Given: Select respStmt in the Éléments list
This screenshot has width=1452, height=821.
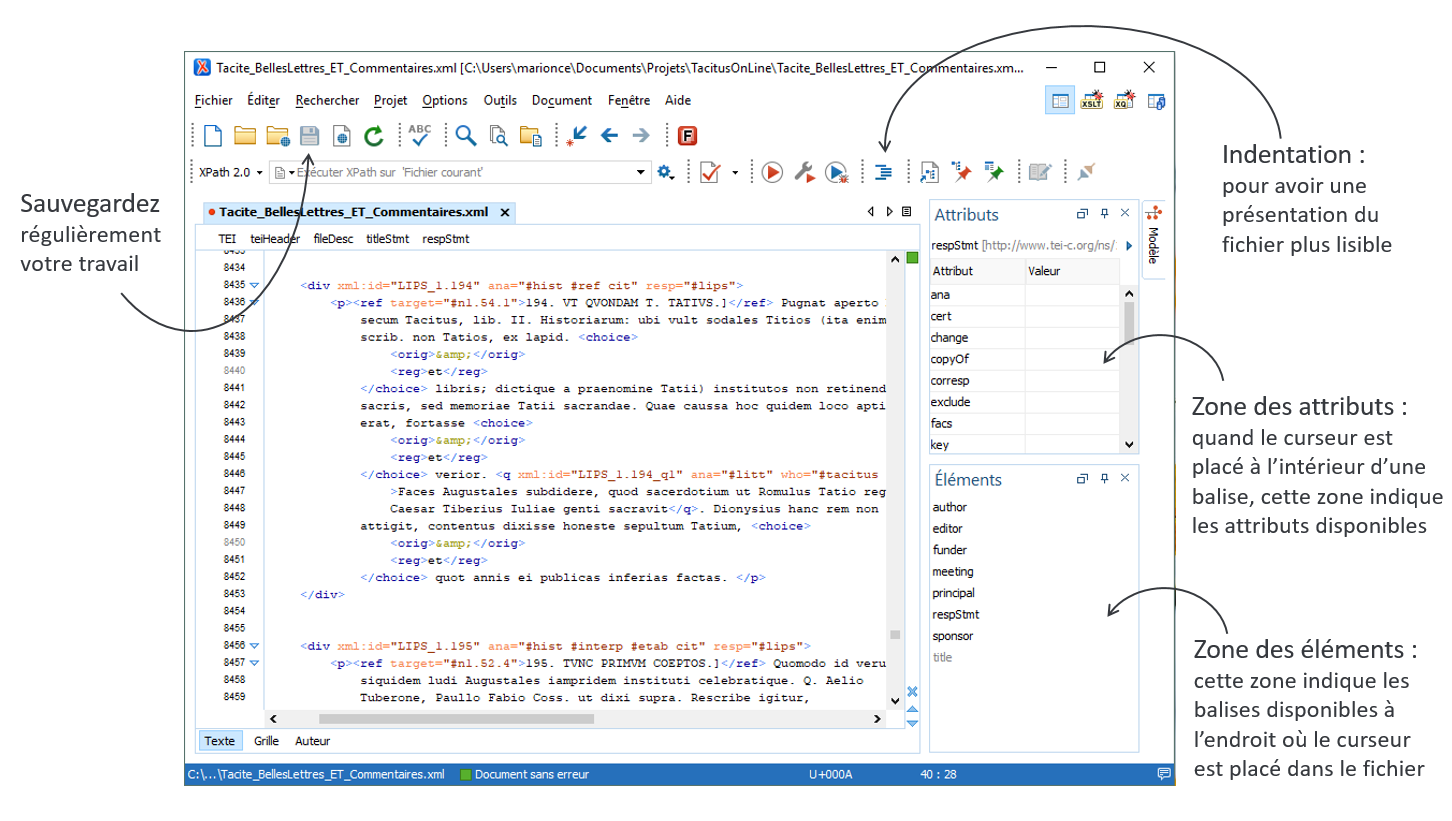Looking at the screenshot, I should pyautogui.click(x=955, y=615).
